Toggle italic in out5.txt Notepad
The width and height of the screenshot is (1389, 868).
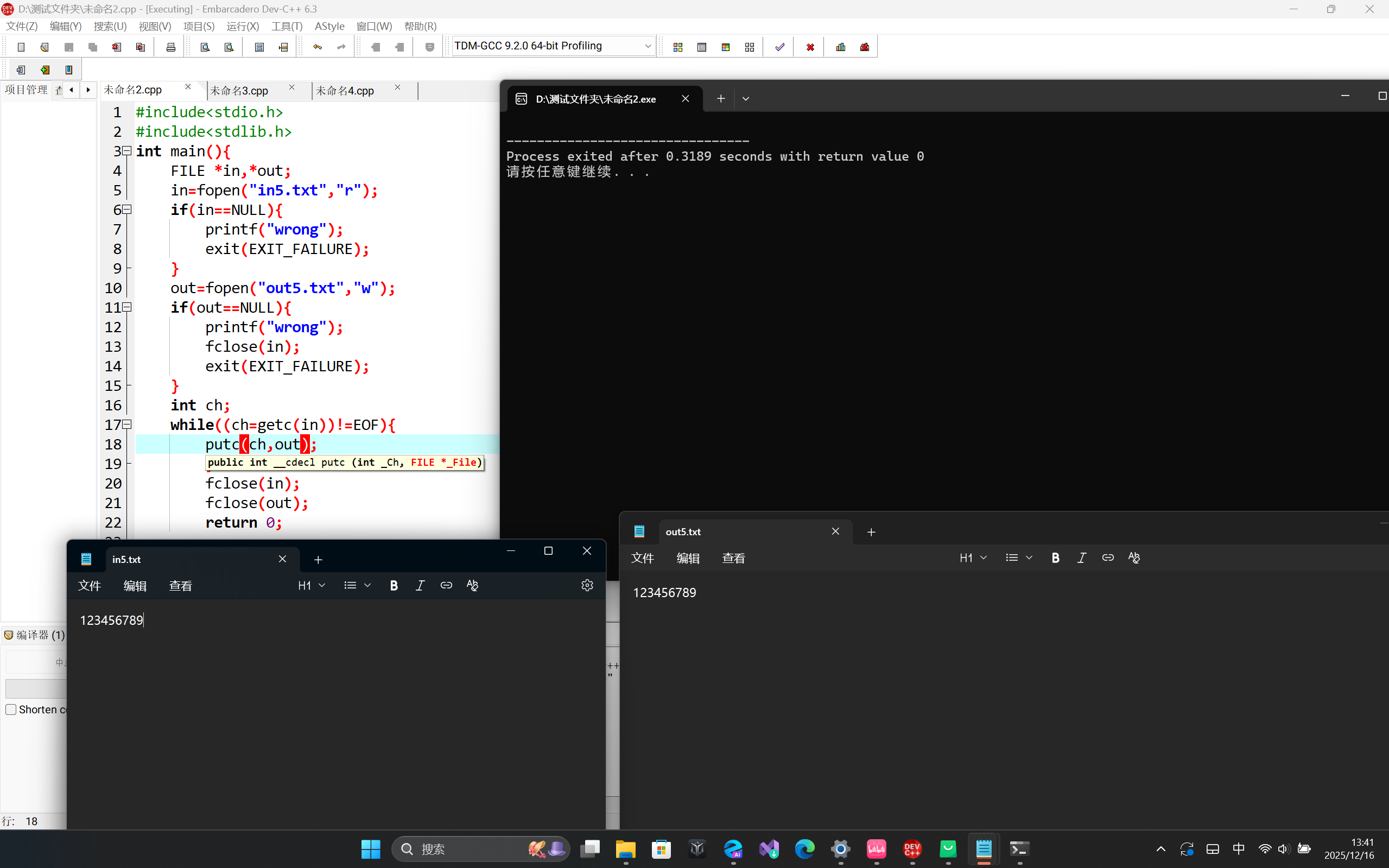[x=1081, y=558]
